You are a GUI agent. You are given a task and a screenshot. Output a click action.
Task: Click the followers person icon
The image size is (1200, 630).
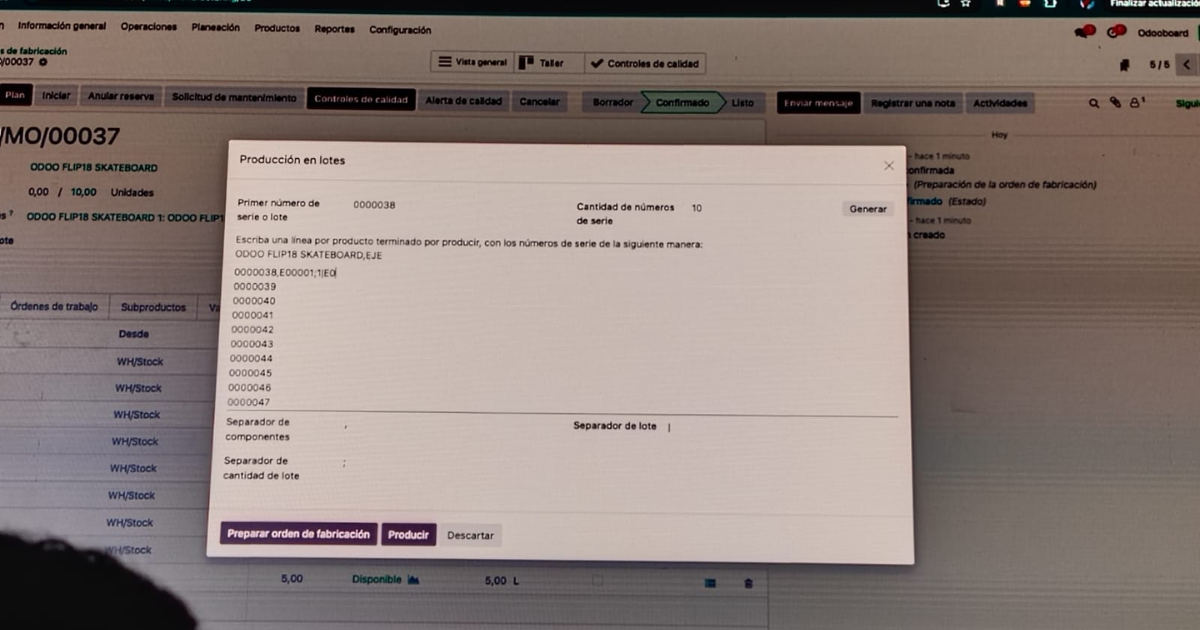pyautogui.click(x=1137, y=102)
